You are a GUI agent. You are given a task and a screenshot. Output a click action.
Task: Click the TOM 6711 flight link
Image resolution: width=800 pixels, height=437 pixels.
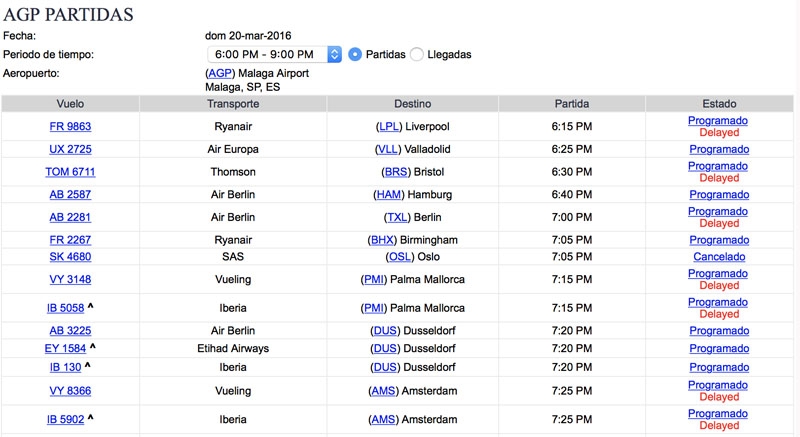coord(70,172)
